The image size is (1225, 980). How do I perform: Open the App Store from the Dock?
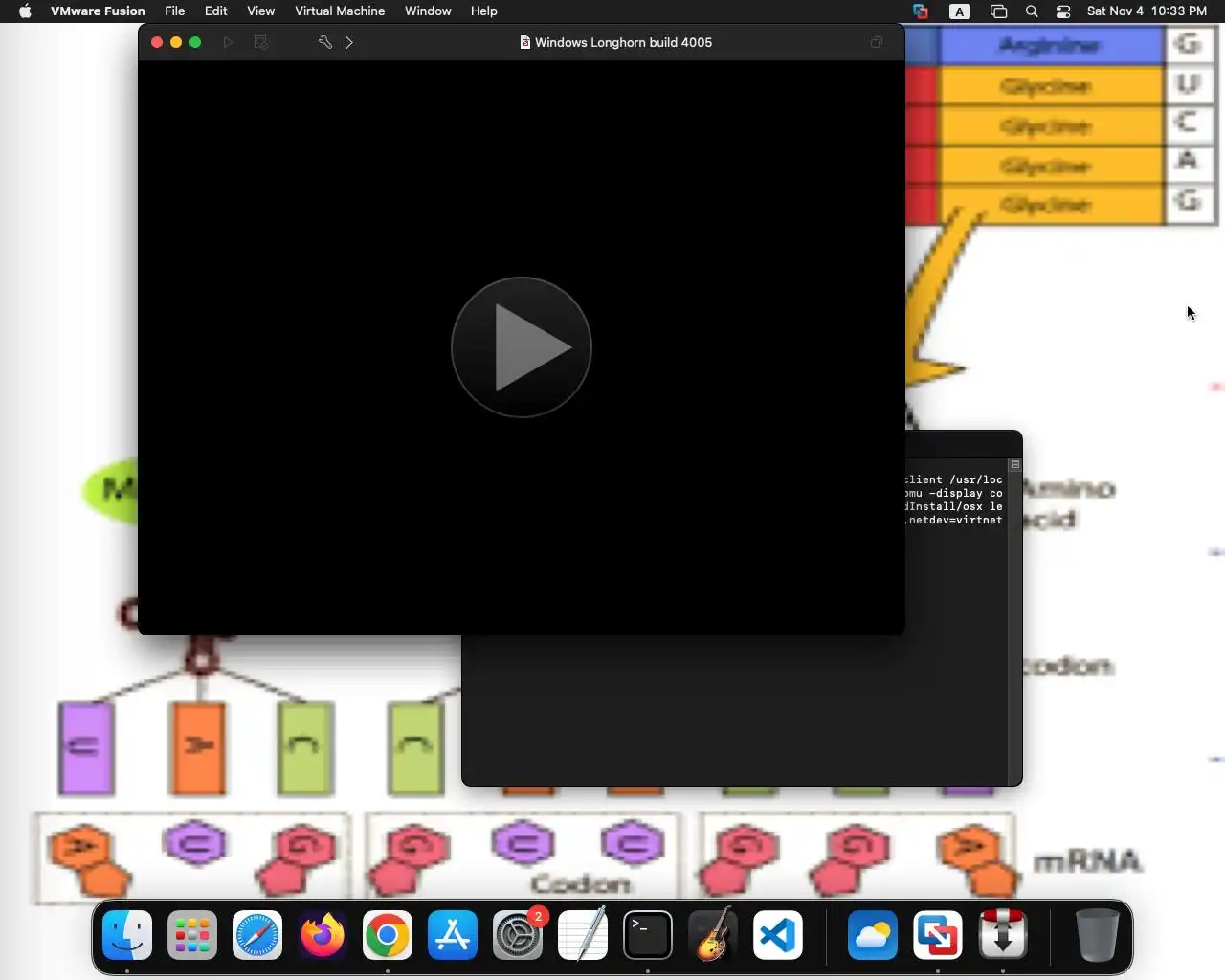[x=453, y=935]
